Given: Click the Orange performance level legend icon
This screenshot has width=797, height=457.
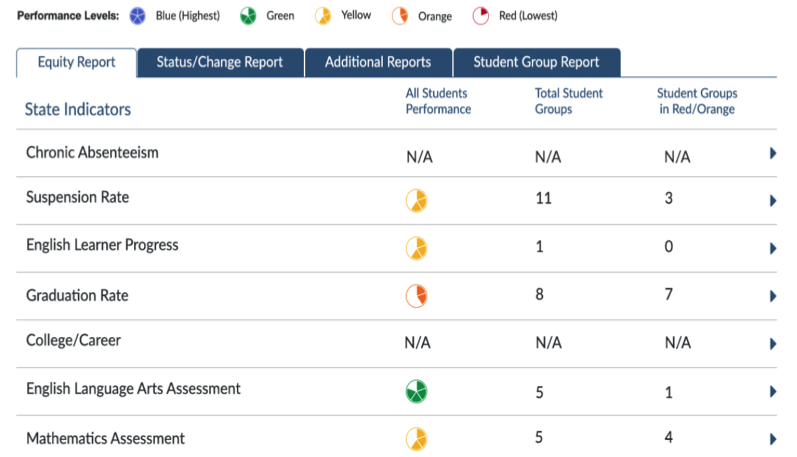Looking at the screenshot, I should (400, 16).
